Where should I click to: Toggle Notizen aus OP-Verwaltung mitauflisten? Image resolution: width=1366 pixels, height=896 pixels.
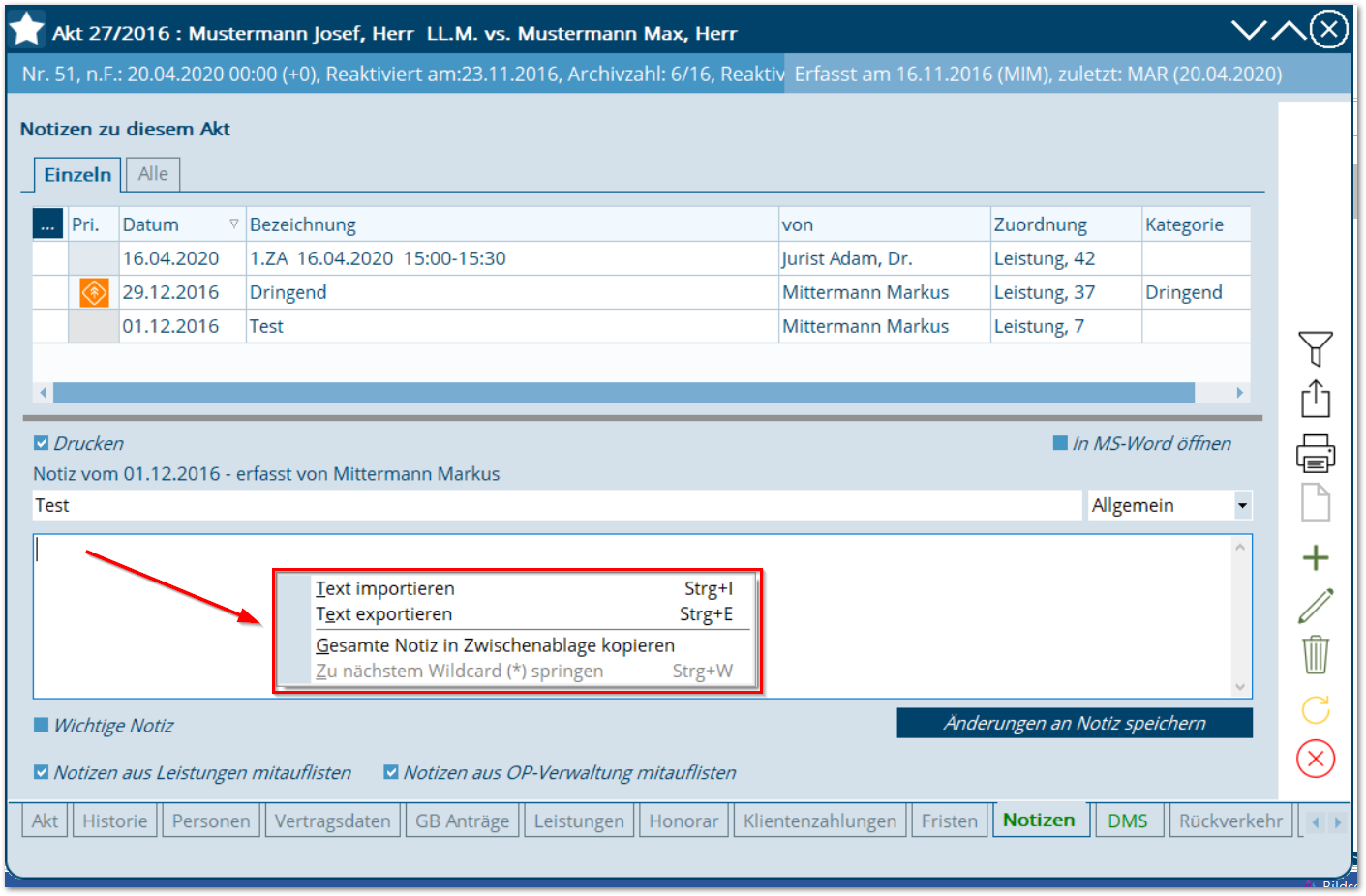pyautogui.click(x=391, y=772)
